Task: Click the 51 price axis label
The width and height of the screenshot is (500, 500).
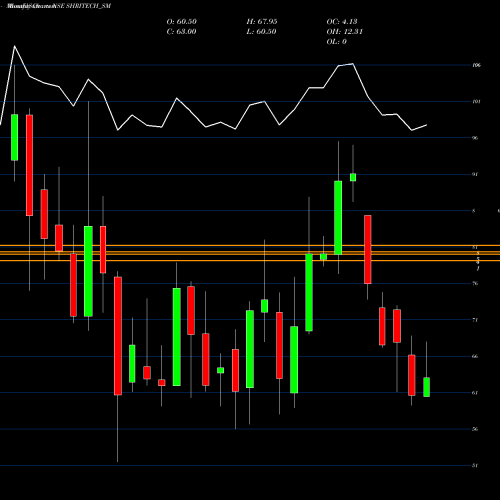Action: click(475, 465)
